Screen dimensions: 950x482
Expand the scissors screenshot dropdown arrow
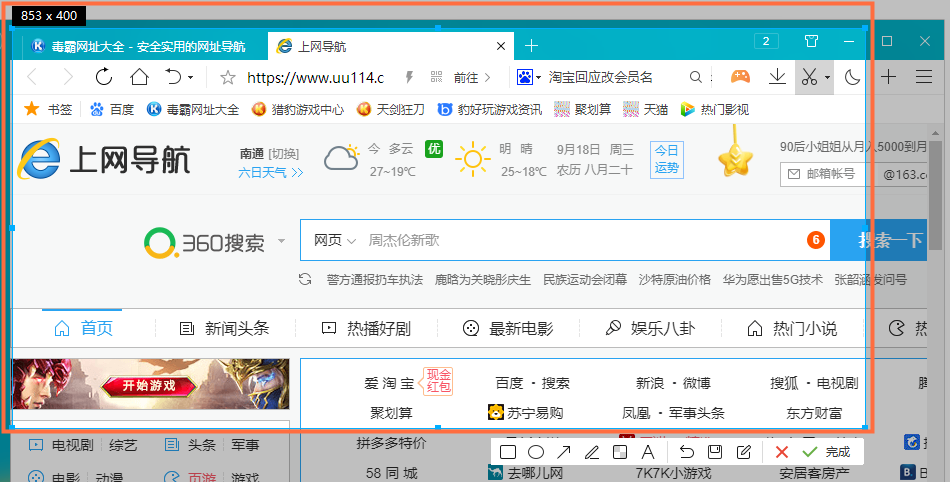(x=827, y=78)
